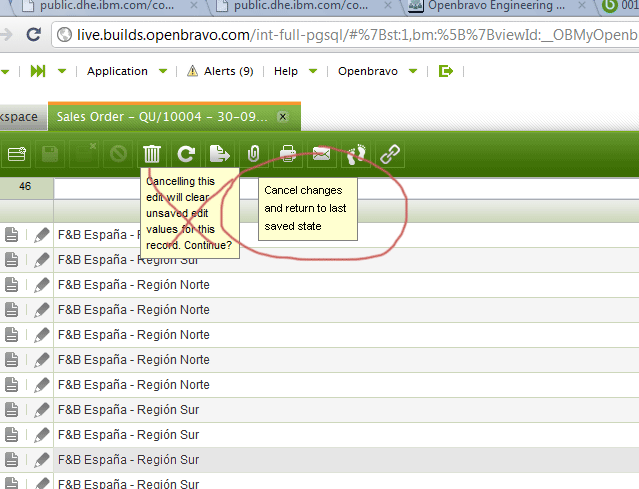Close the Sales Order QU/10004 tab
639x489 pixels.
(x=282, y=117)
